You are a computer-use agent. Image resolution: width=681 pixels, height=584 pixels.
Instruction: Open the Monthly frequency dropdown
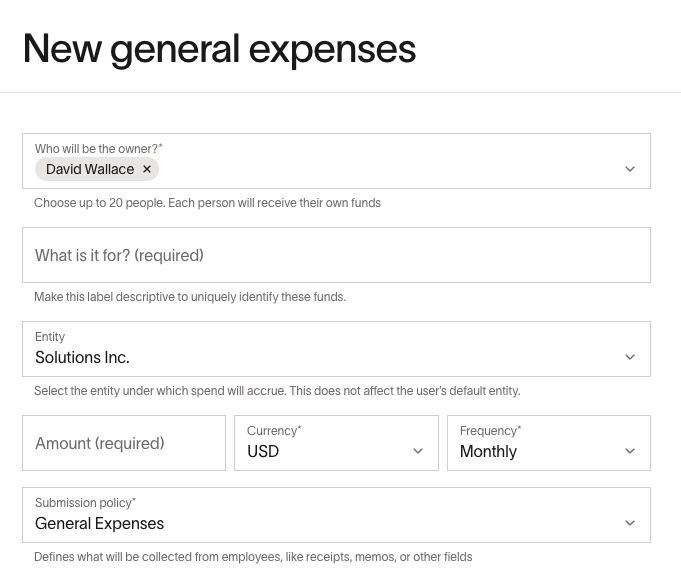coord(549,443)
